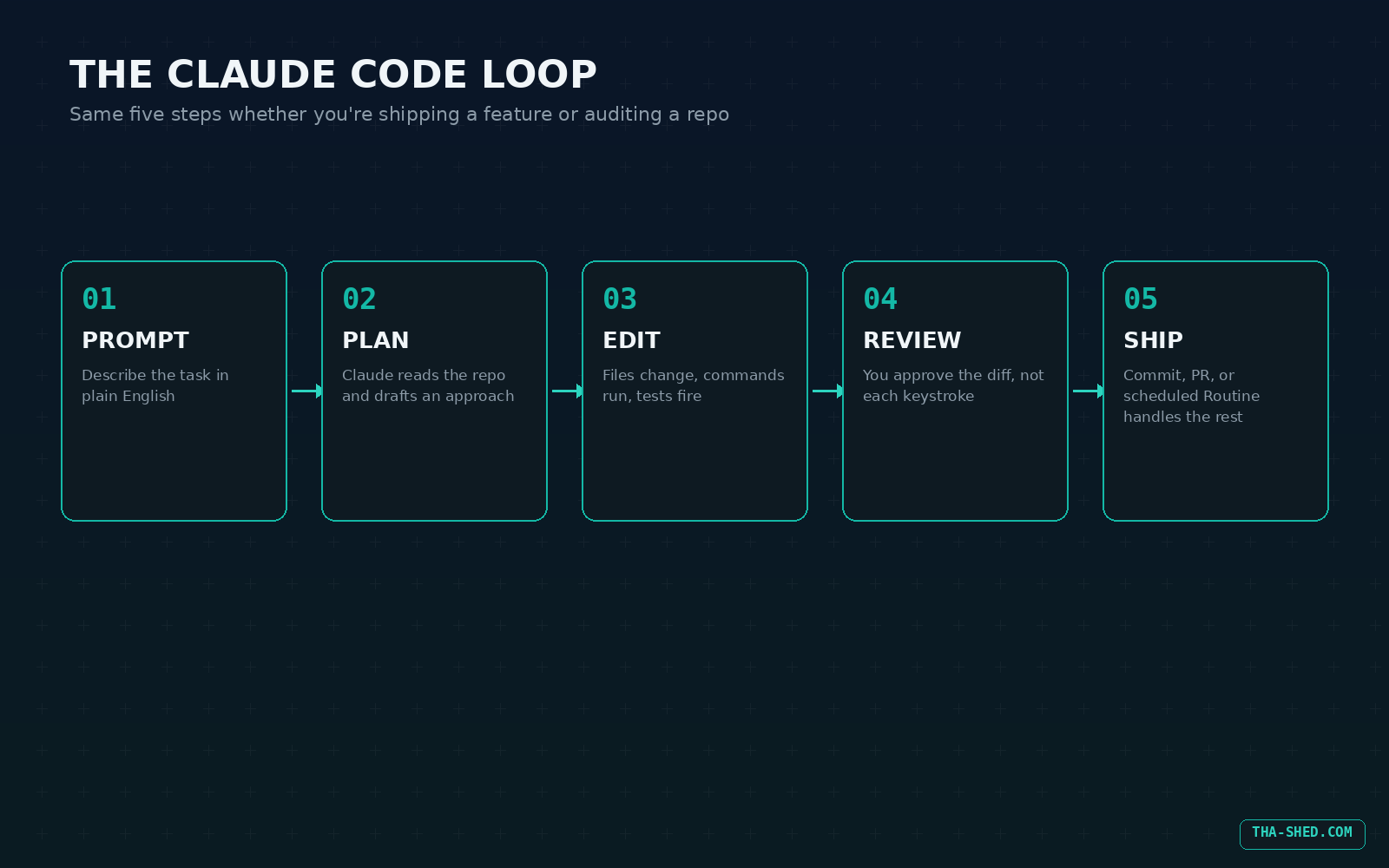
Task: Click 'Claude reads the repo' description
Action: [x=428, y=385]
